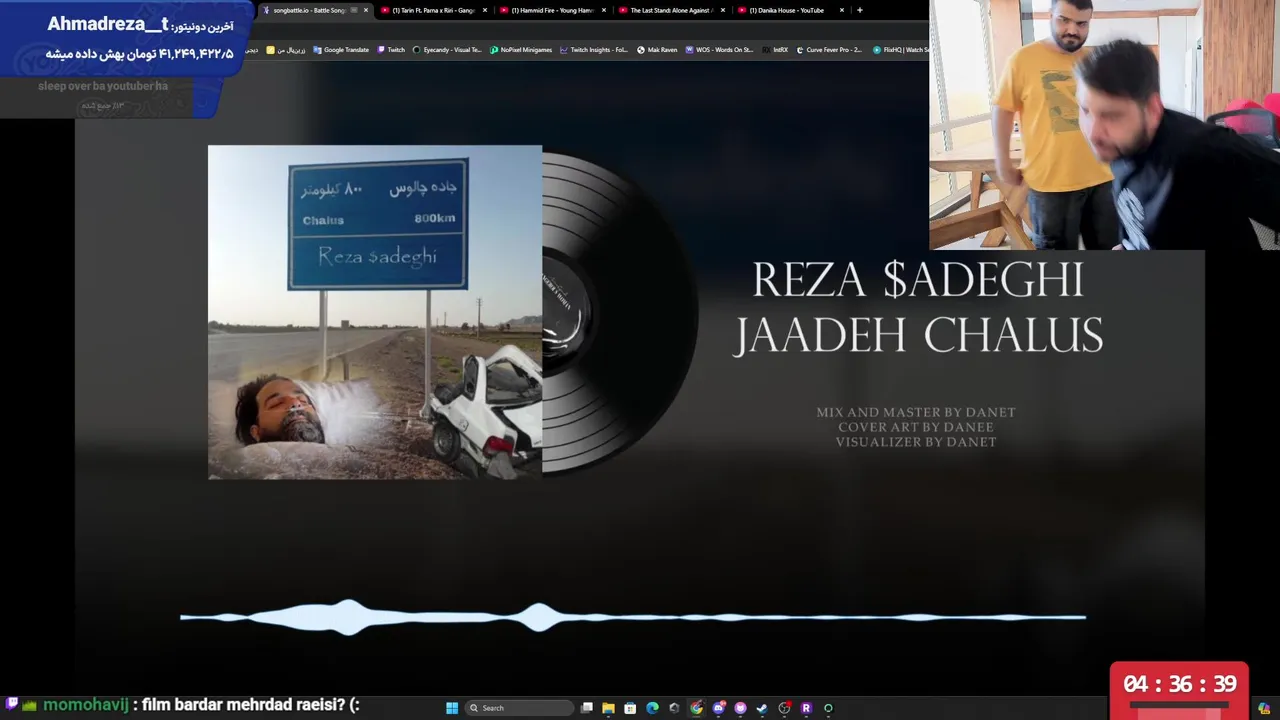Open the FlixHQ bookmark

click(x=900, y=50)
